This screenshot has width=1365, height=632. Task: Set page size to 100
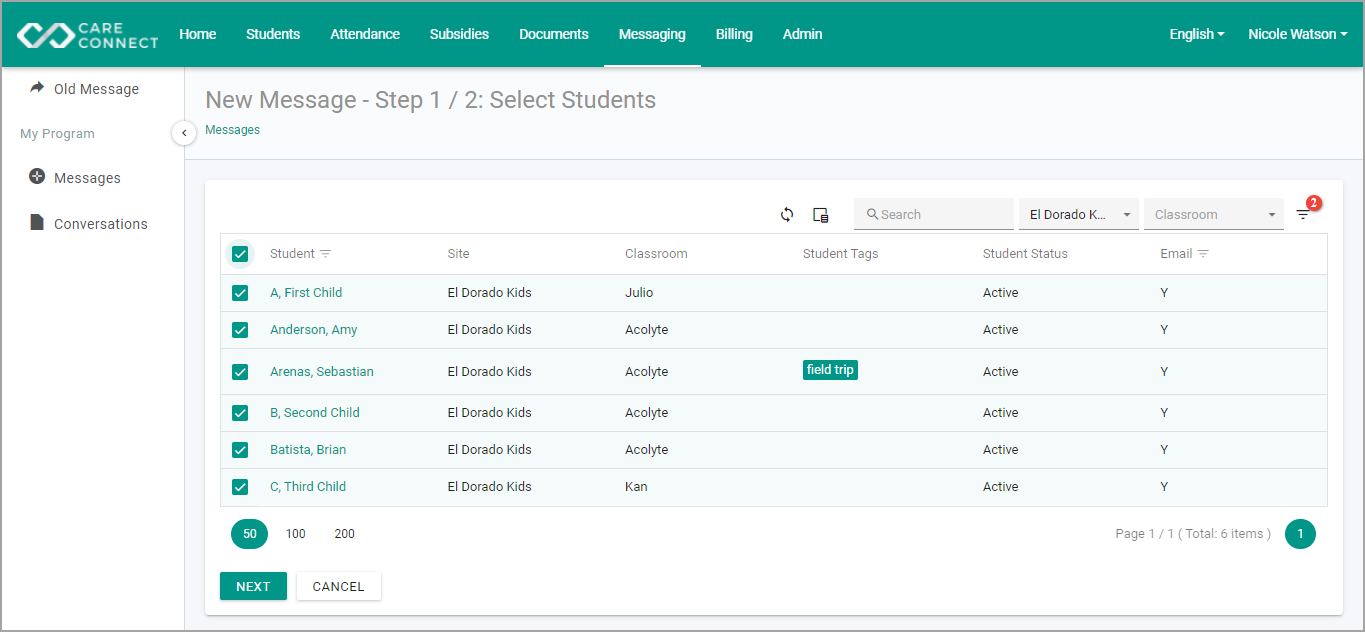pyautogui.click(x=295, y=534)
